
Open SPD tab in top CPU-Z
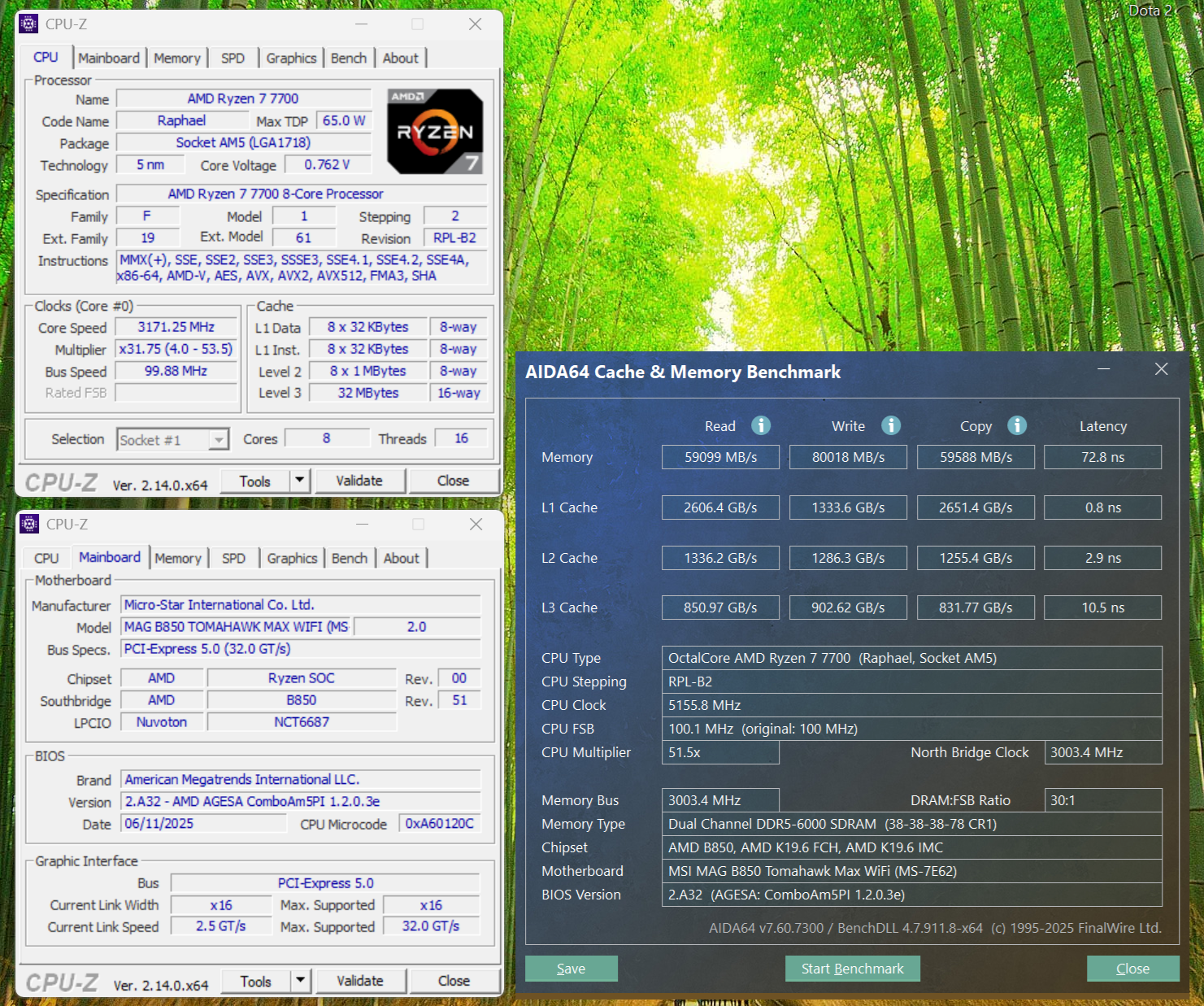[x=233, y=58]
